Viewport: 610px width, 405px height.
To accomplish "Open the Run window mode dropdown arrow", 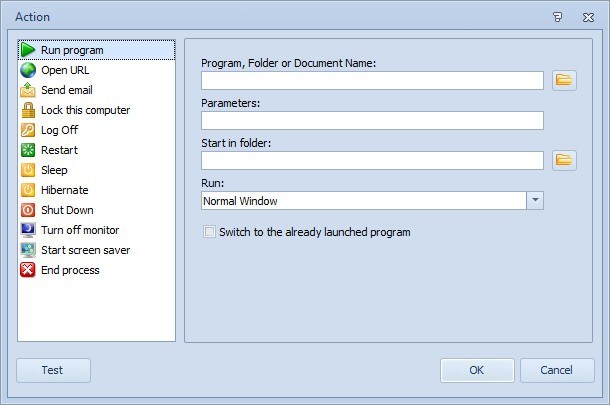I will point(535,201).
